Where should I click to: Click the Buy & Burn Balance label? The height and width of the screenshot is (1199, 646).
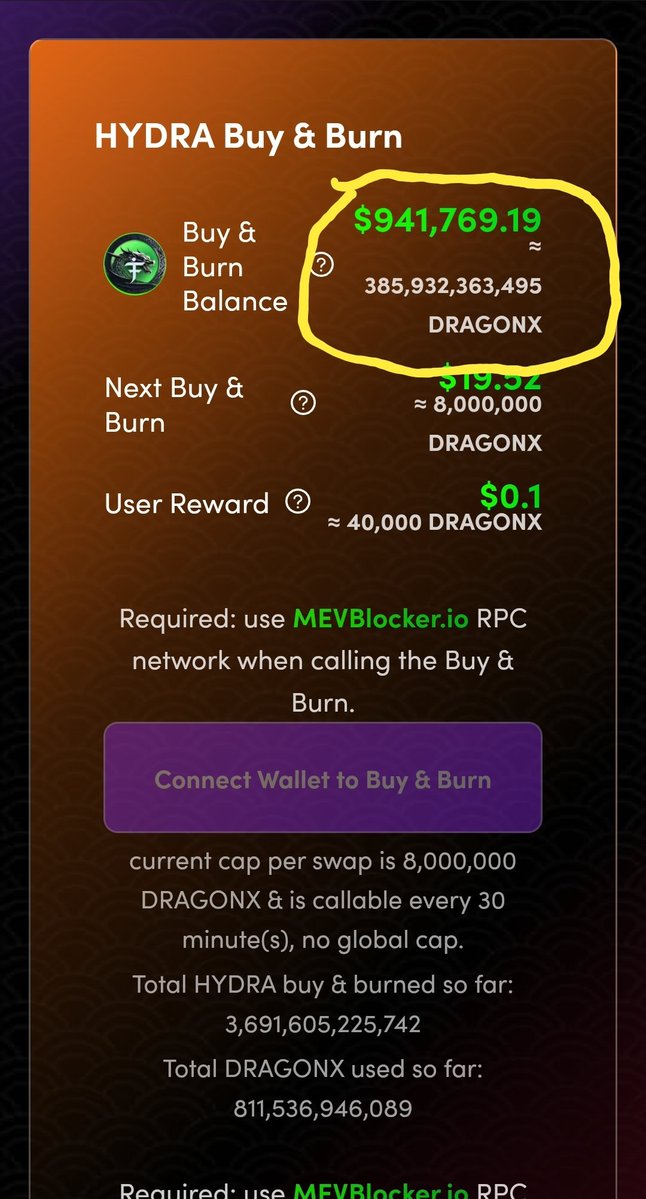point(234,266)
